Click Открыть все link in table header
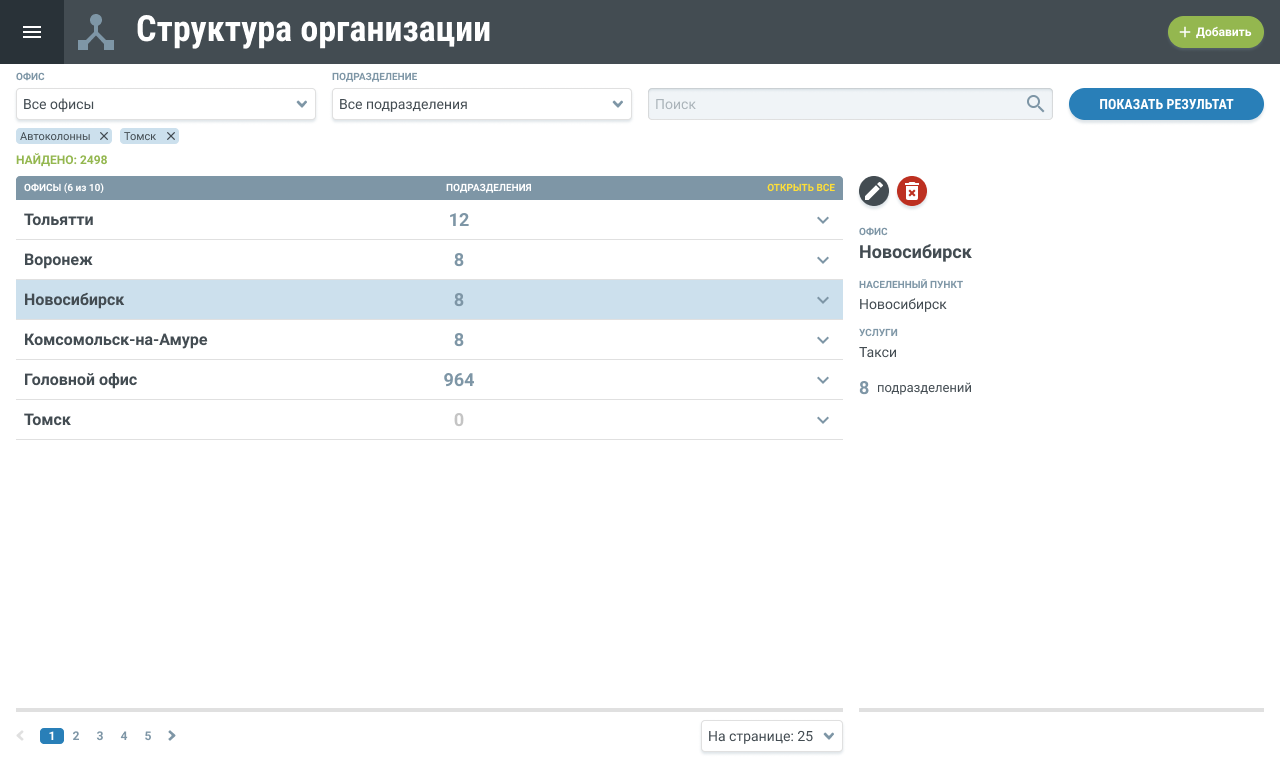Image resolution: width=1280 pixels, height=760 pixels. [x=800, y=188]
